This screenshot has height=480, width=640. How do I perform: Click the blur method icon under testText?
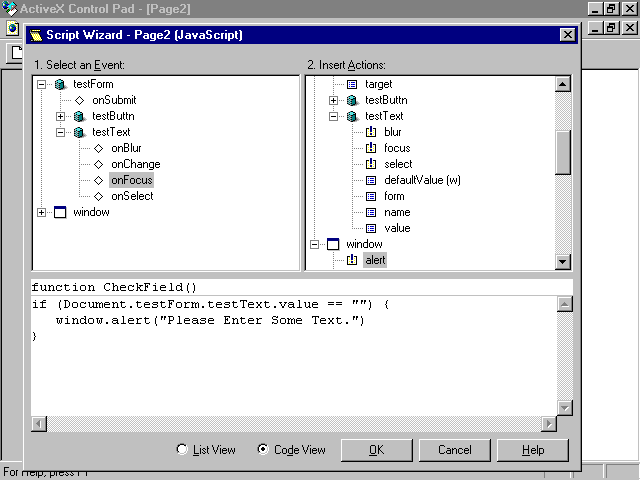coord(371,132)
